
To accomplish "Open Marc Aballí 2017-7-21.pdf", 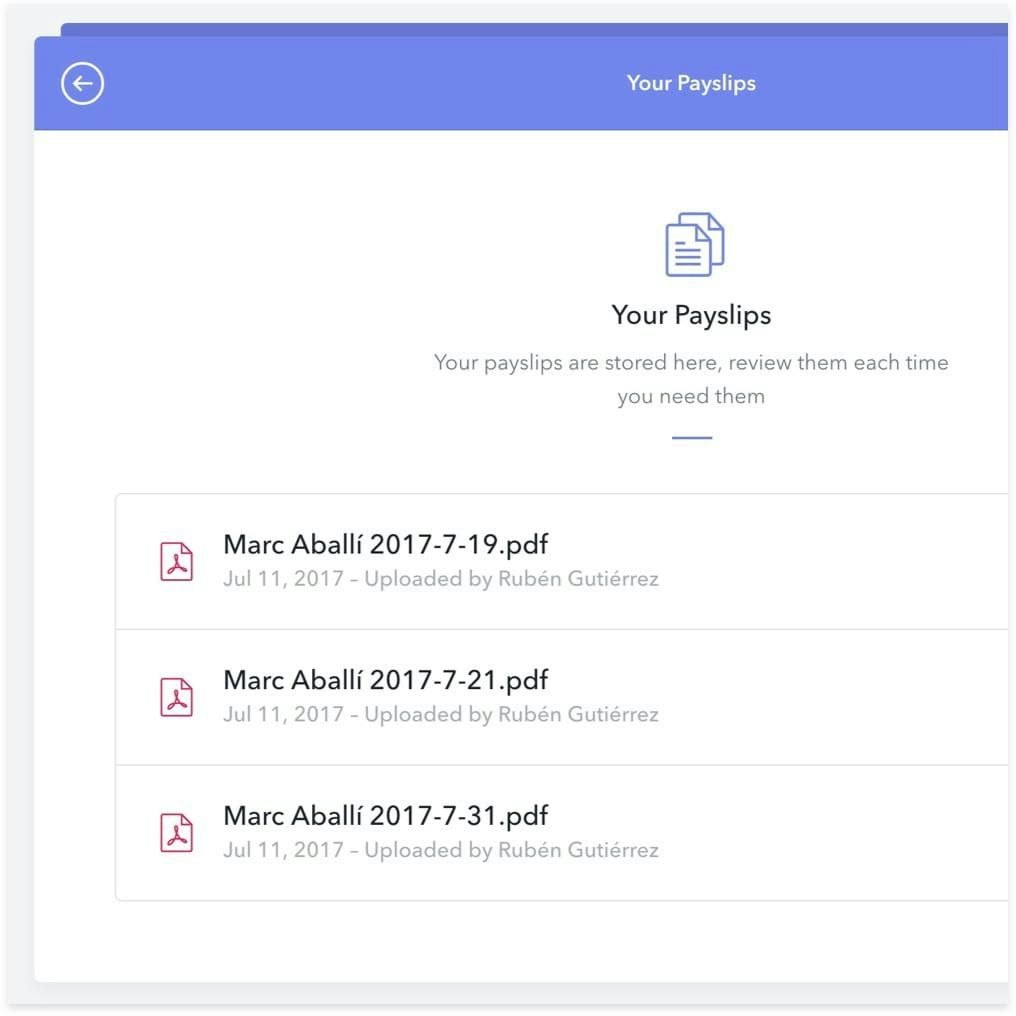I will pos(385,681).
